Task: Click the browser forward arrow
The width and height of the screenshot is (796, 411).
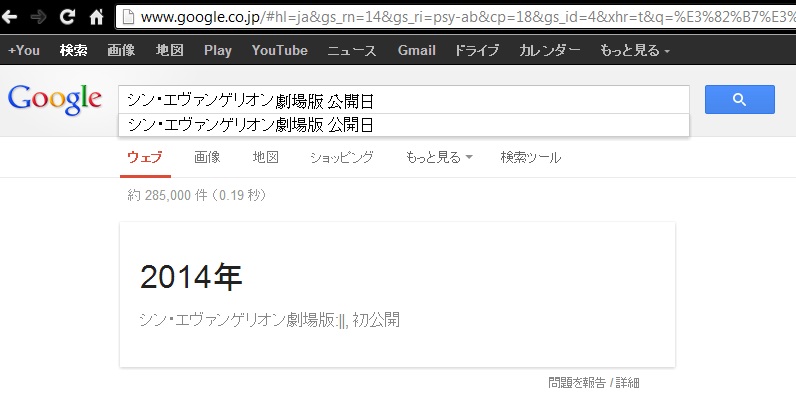Action: (x=39, y=17)
